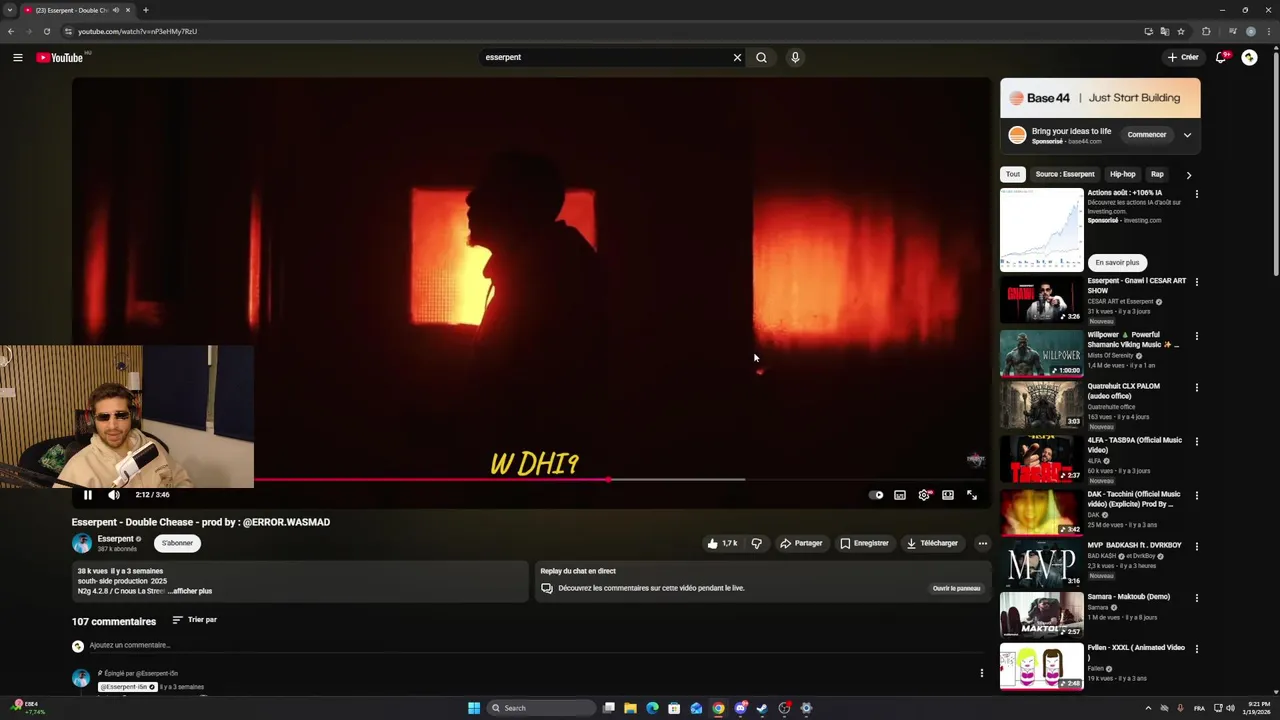This screenshot has height=720, width=1280.
Task: Open the Créer menu
Action: pyautogui.click(x=1183, y=57)
